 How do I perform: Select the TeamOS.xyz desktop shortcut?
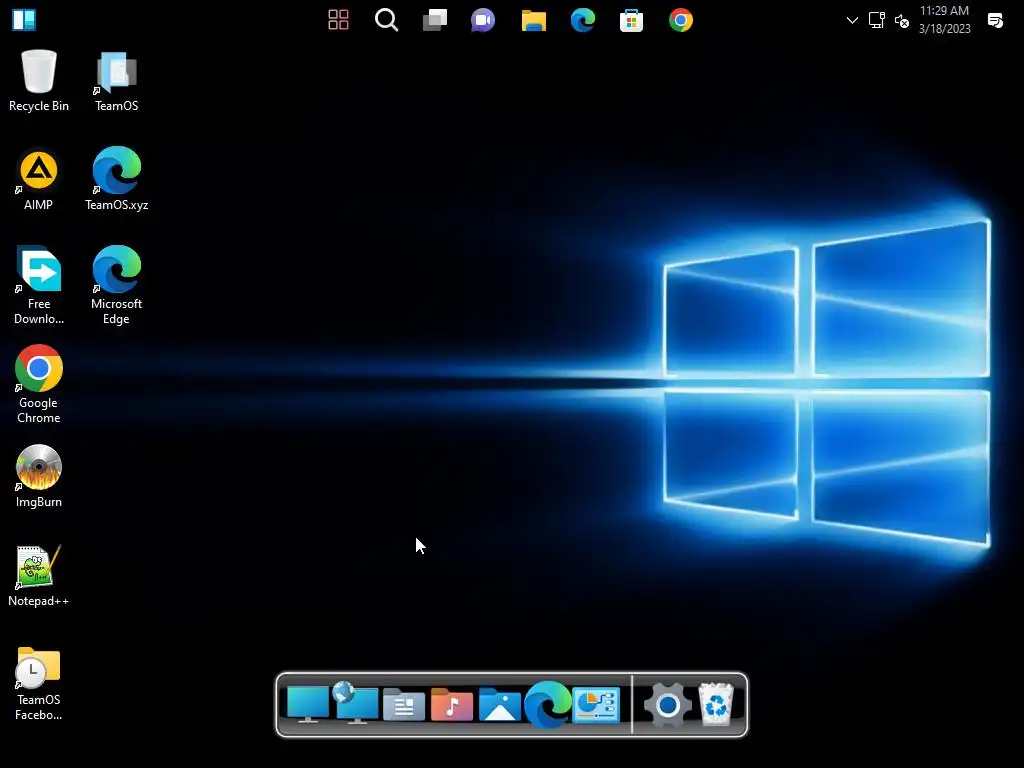(x=116, y=179)
